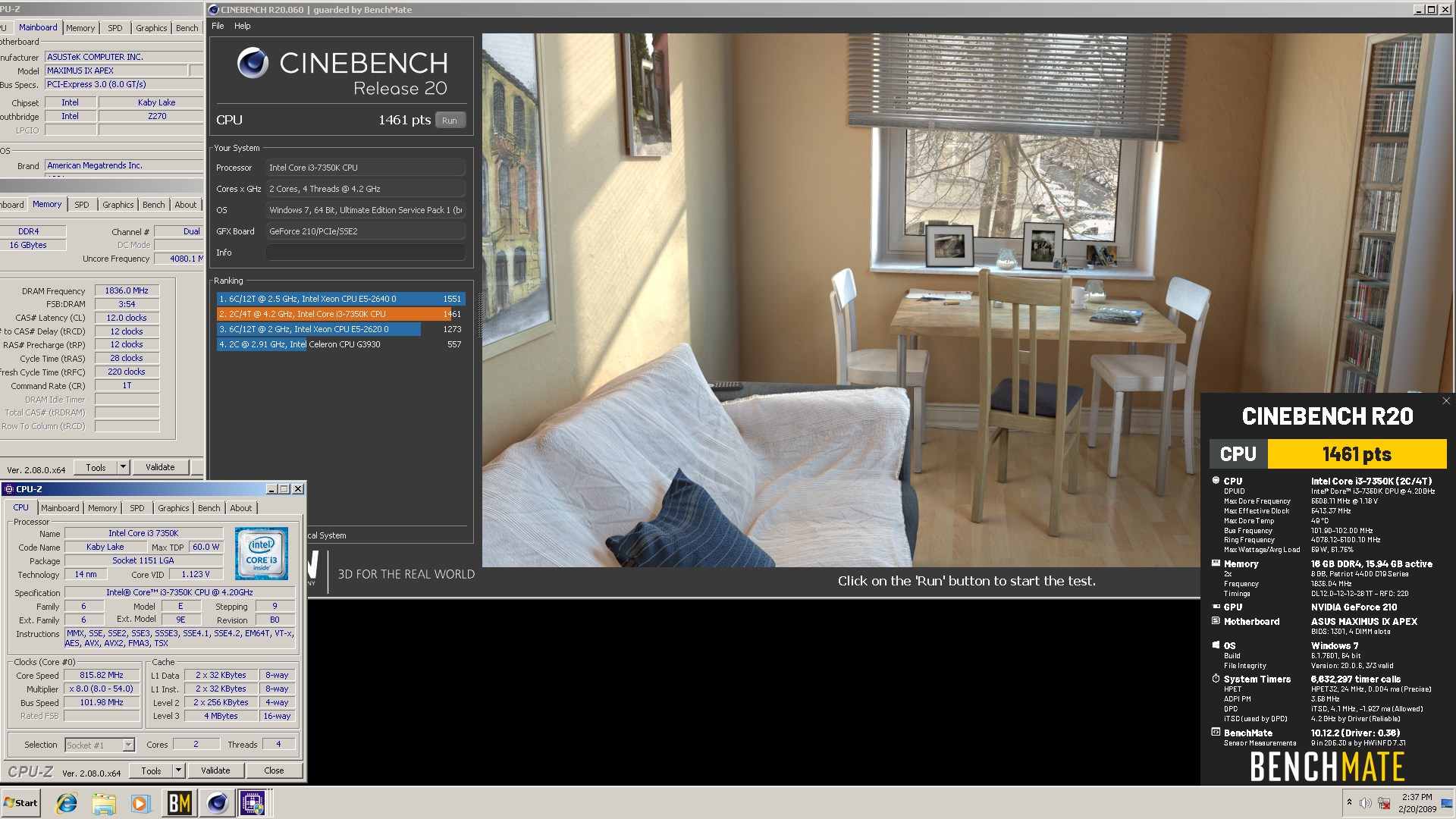The width and height of the screenshot is (1456, 819).
Task: Click the Cinebench sphere logo in header
Action: coord(253,63)
